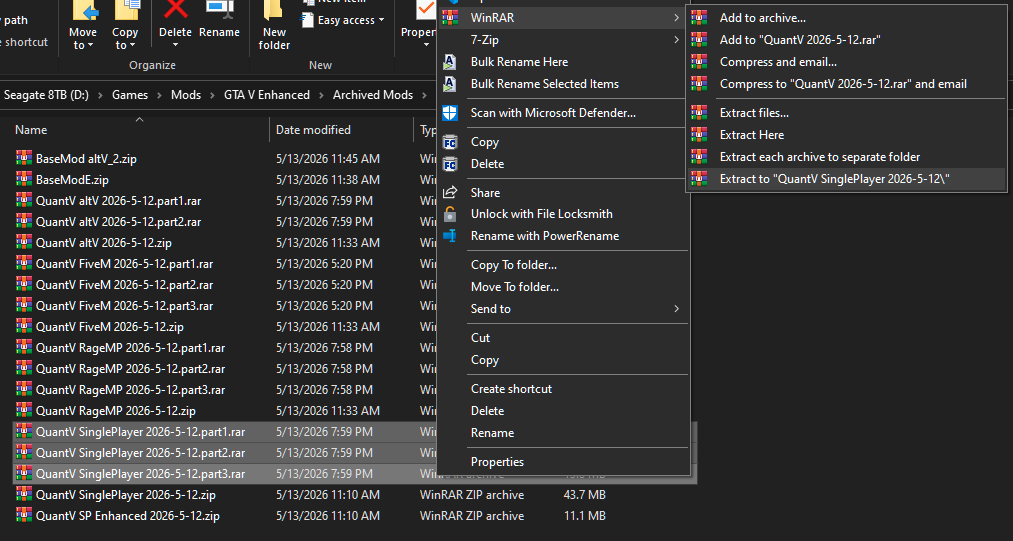Click the 43.7 MB size cell
Viewport: 1013px width, 541px height.
(x=585, y=495)
